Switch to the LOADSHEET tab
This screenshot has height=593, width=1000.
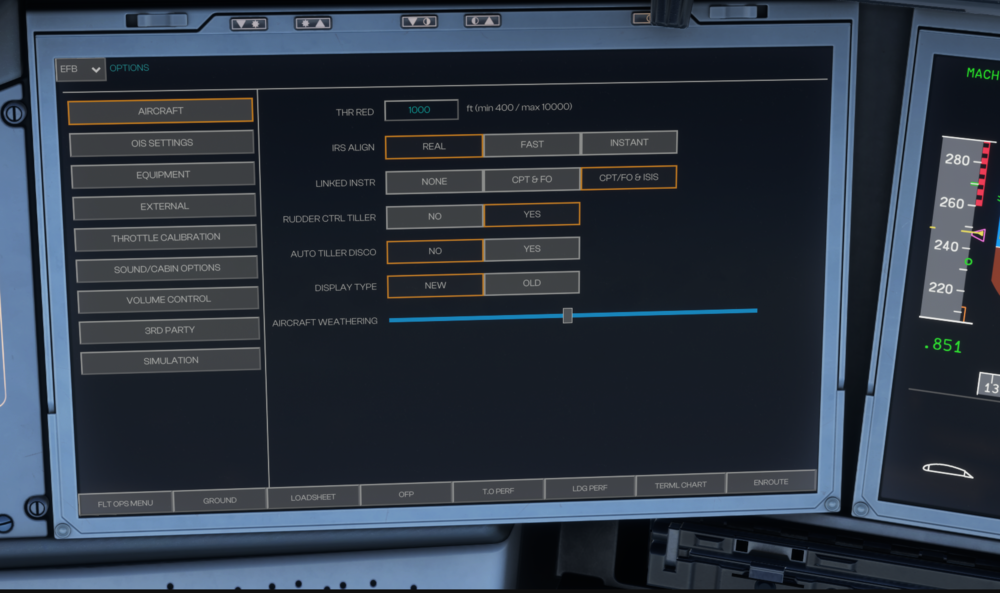point(313,497)
